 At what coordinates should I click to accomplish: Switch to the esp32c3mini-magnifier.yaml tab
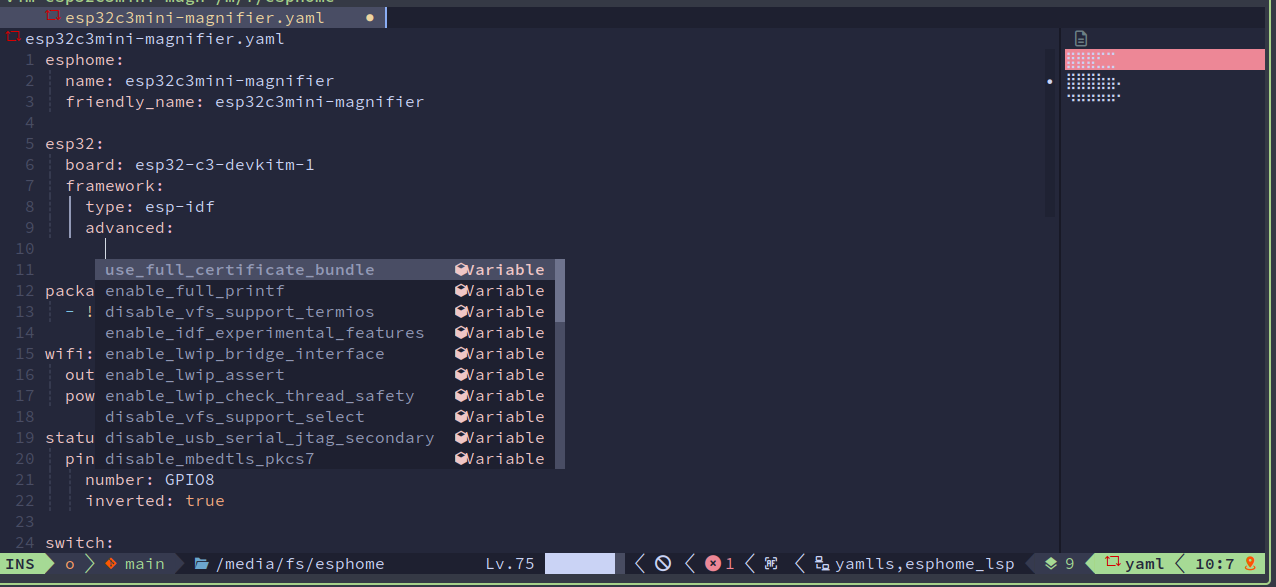tap(195, 17)
